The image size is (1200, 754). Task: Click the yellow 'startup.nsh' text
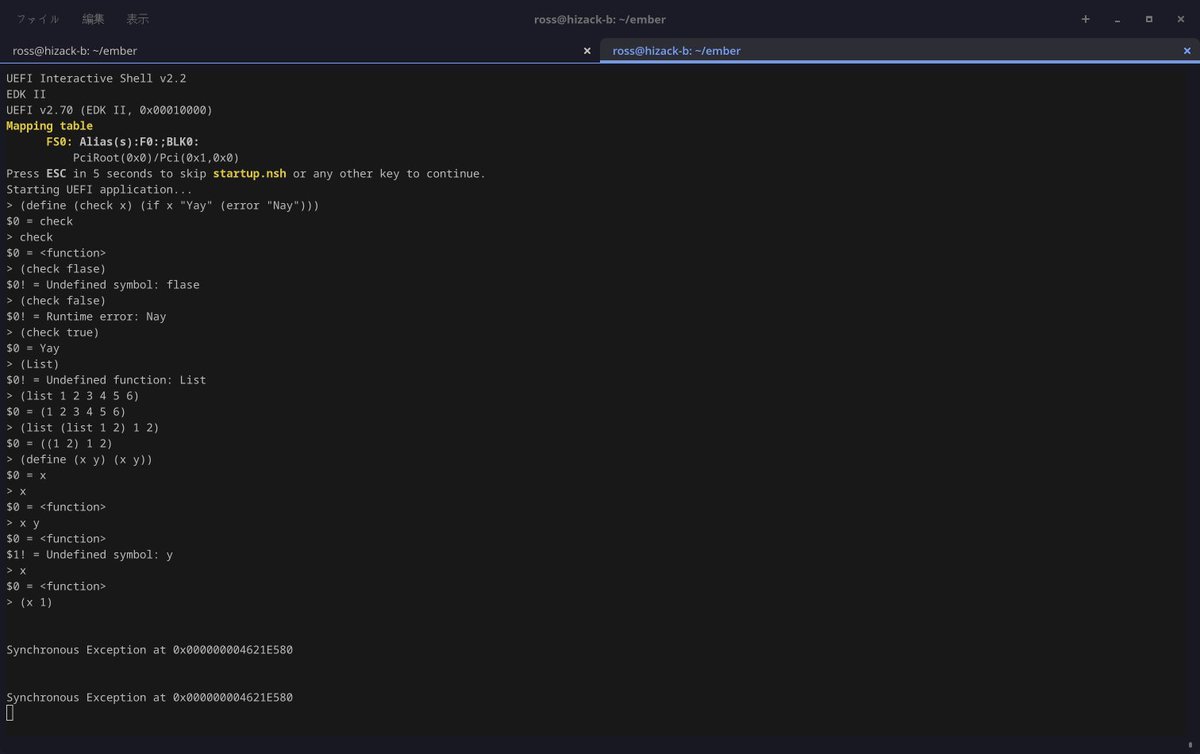(x=249, y=173)
